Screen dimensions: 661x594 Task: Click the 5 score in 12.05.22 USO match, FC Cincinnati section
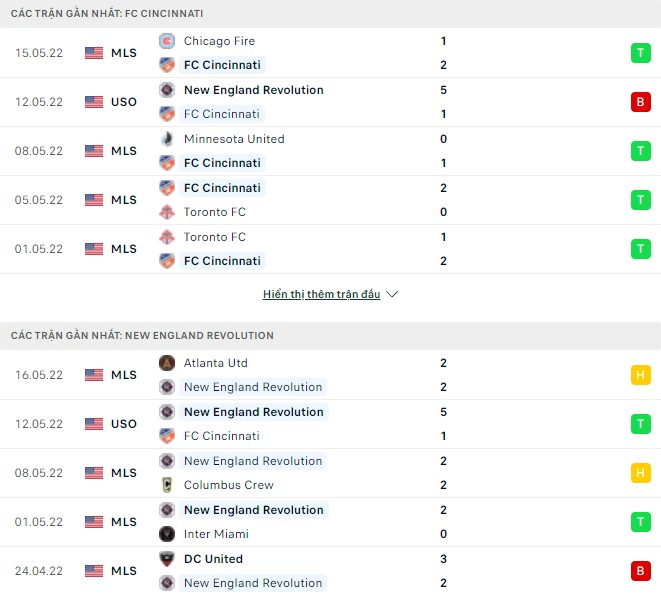coord(443,90)
